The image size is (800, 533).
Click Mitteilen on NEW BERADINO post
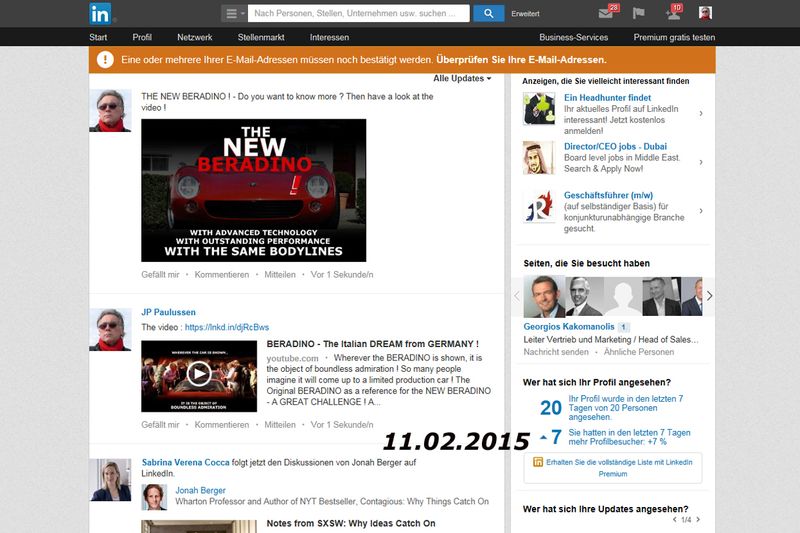(x=280, y=274)
